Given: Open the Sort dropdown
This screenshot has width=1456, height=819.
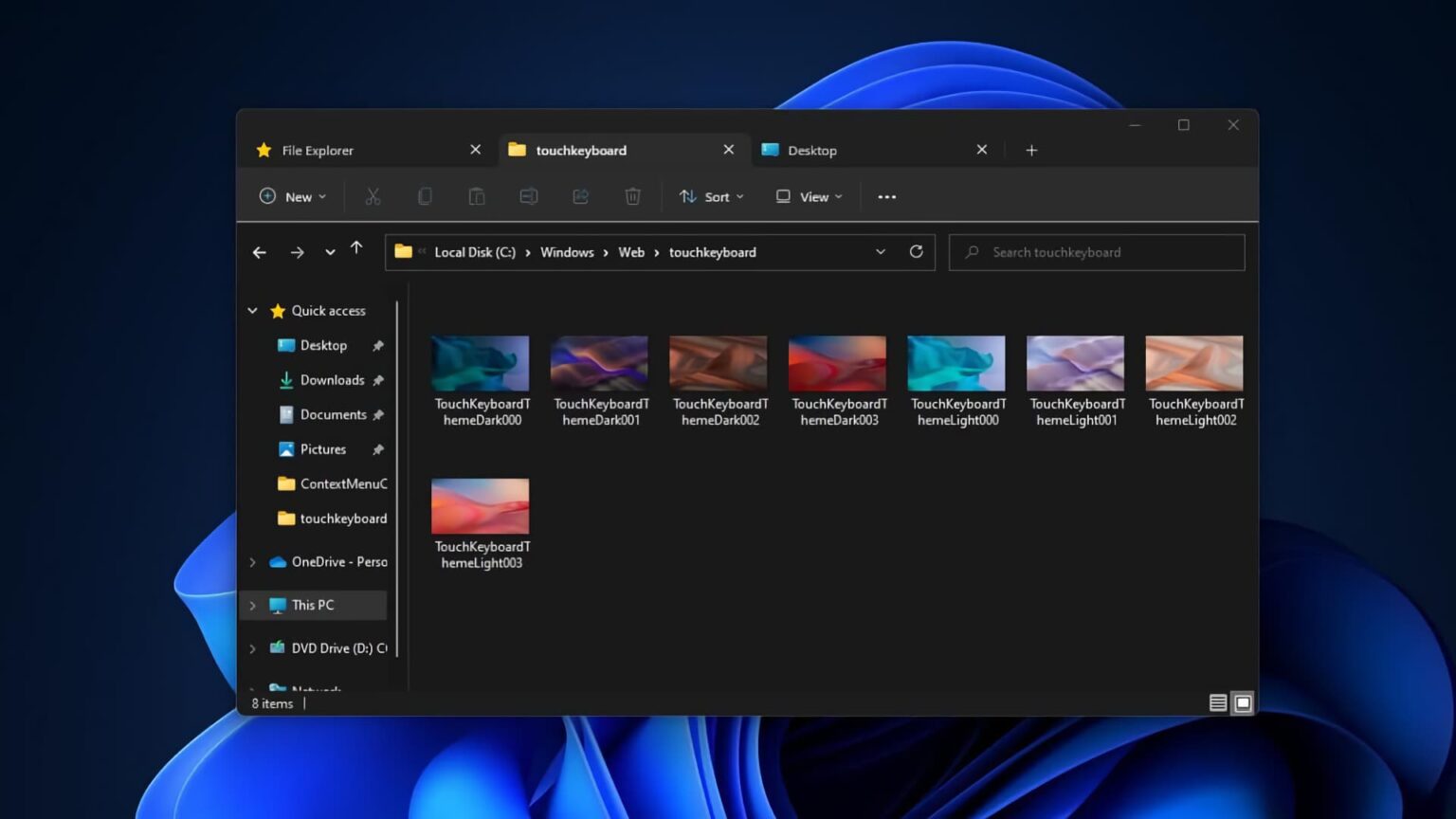Looking at the screenshot, I should pos(710,196).
